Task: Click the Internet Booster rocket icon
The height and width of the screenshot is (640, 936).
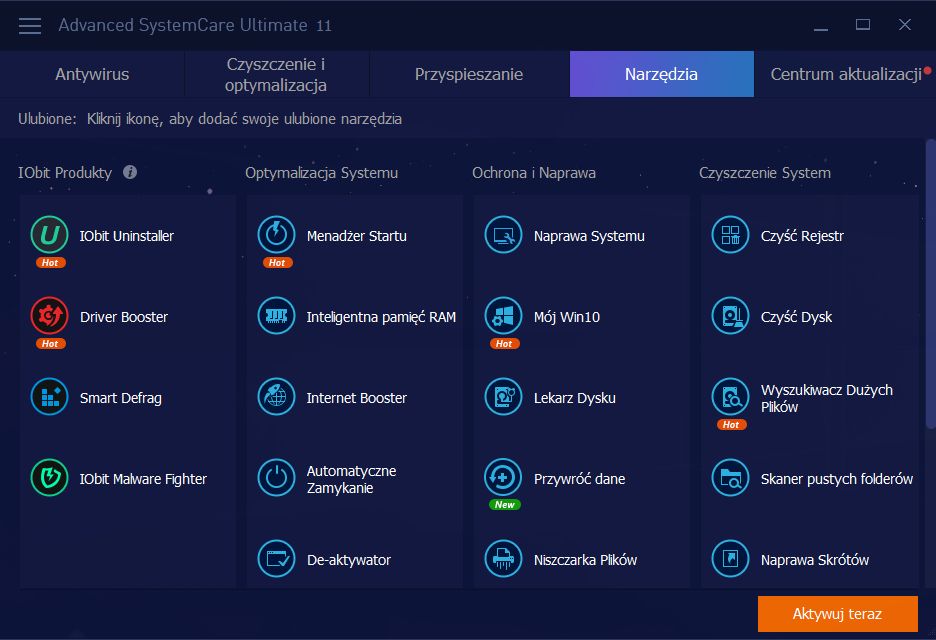Action: (x=276, y=397)
